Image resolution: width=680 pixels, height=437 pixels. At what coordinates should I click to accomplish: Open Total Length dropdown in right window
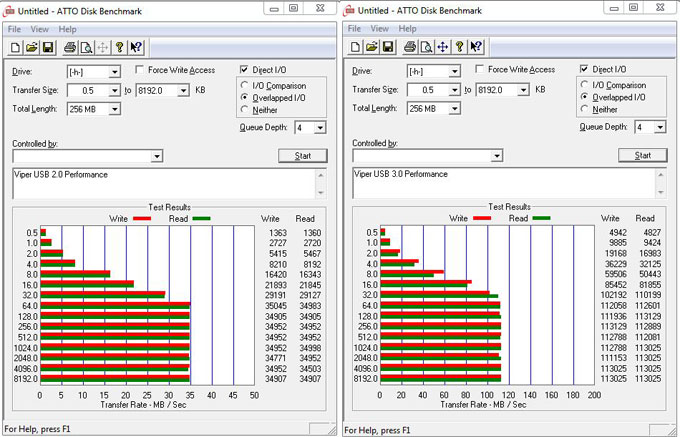(454, 109)
